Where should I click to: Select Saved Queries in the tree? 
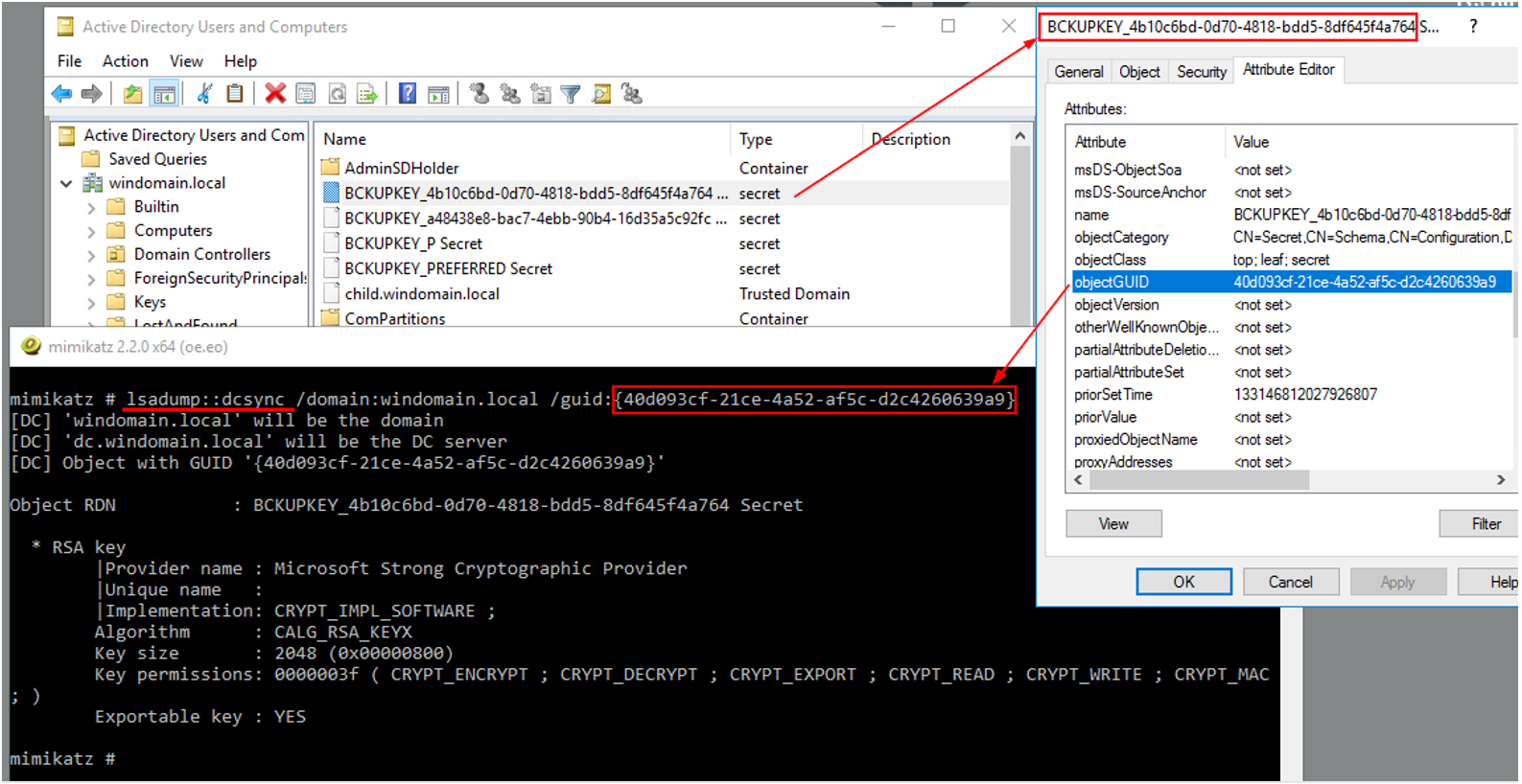pyautogui.click(x=158, y=159)
